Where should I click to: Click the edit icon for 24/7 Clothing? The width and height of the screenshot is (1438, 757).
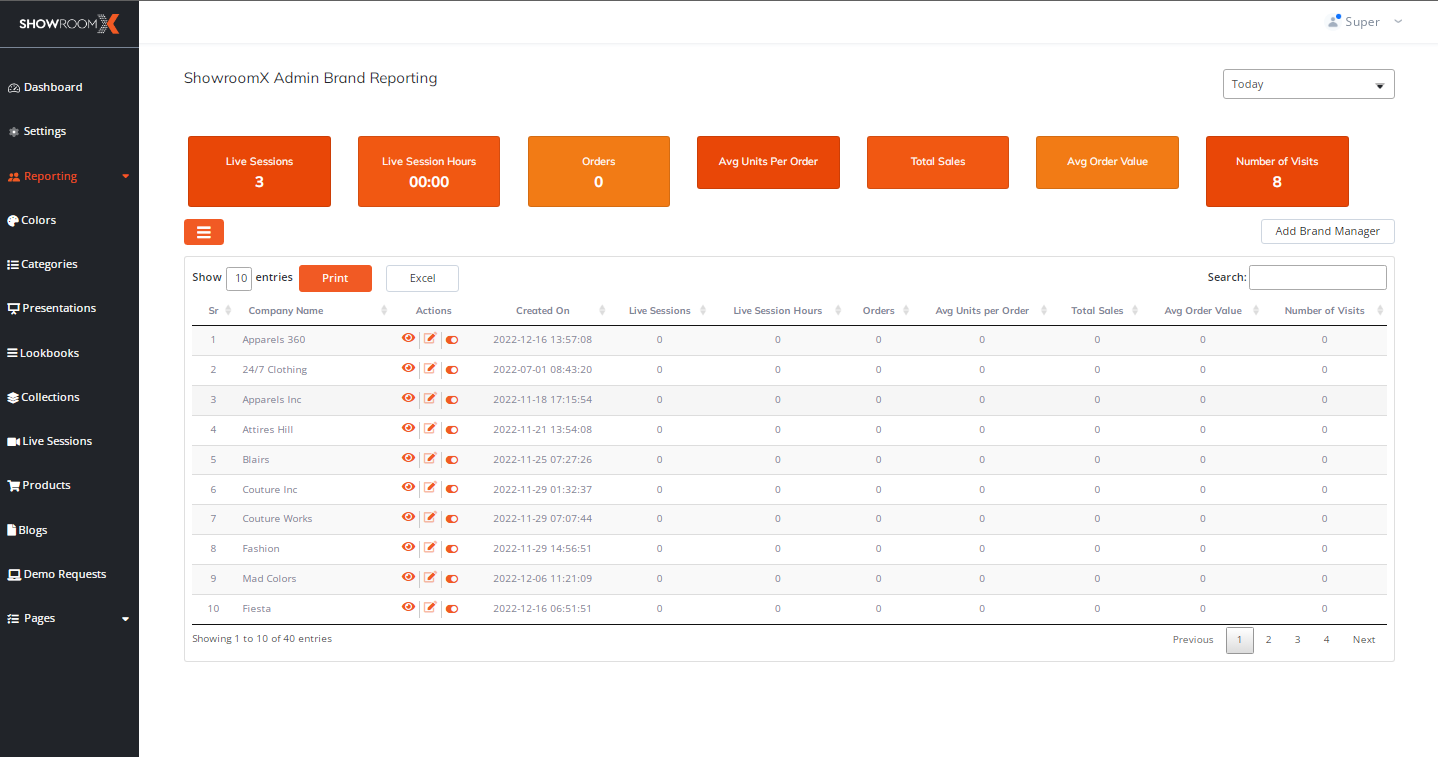[430, 369]
